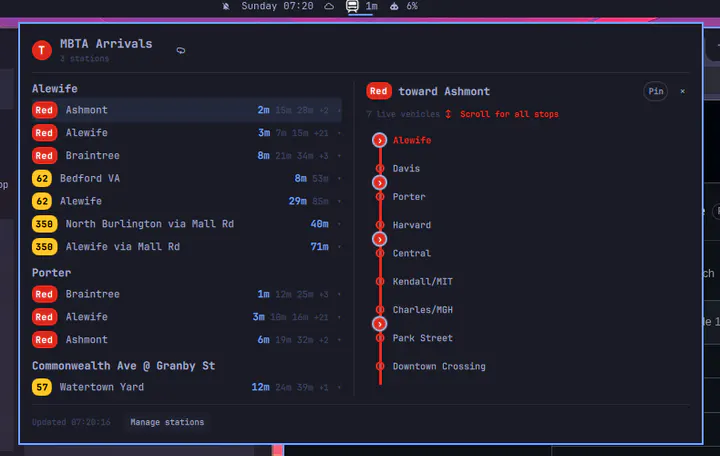Click the vehicle marker between Harvard and Central

click(379, 239)
